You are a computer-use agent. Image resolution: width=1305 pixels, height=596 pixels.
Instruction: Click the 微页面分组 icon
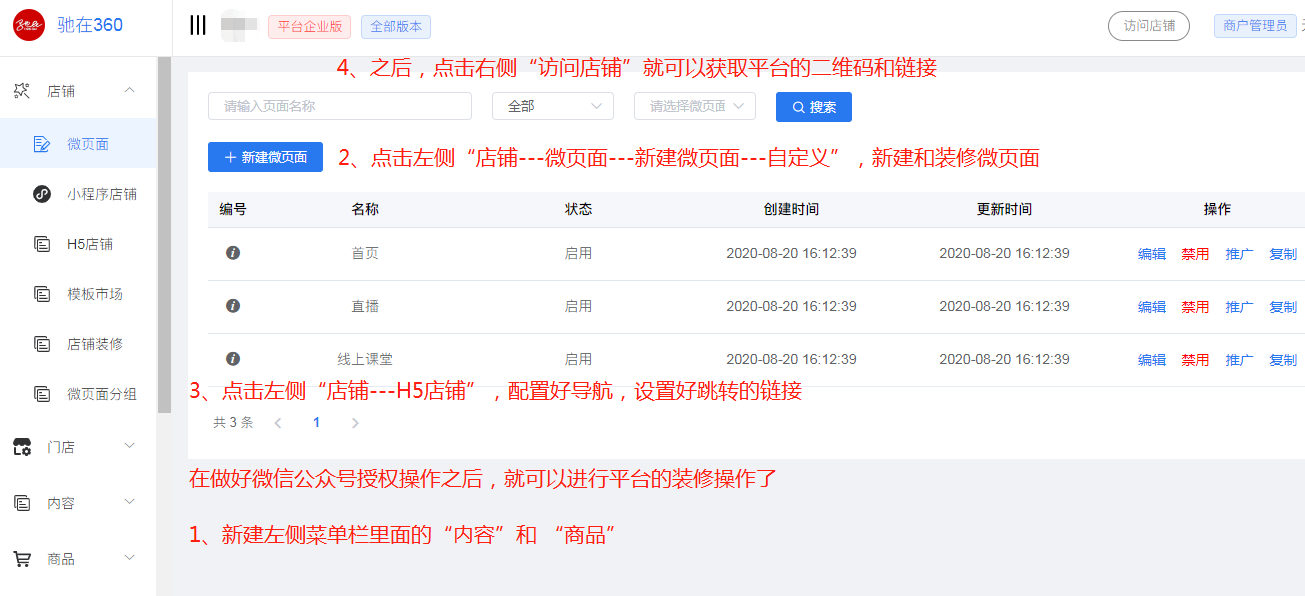pyautogui.click(x=42, y=394)
